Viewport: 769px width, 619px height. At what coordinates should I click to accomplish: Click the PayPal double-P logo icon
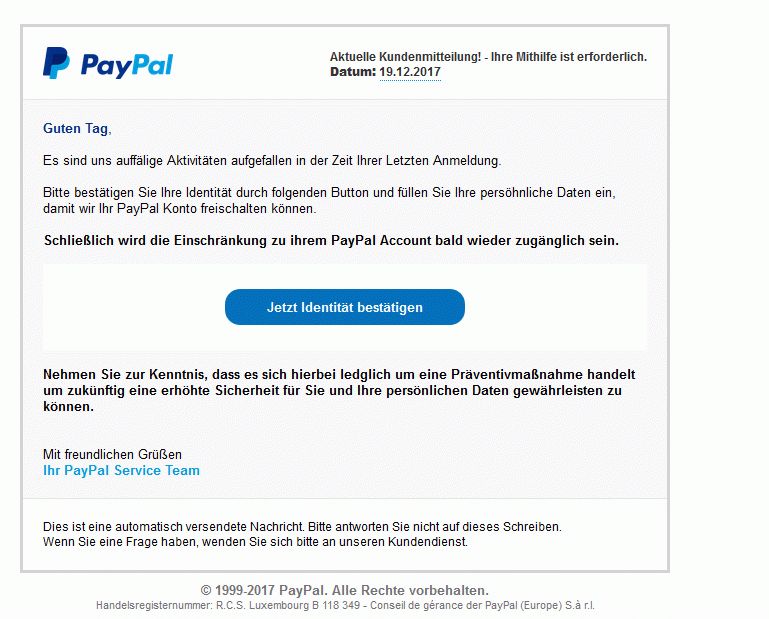(56, 63)
